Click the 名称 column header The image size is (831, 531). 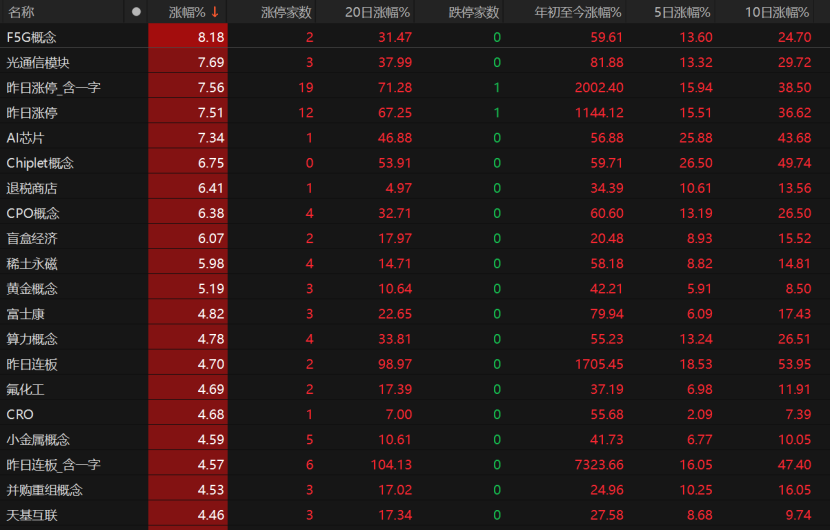click(x=21, y=12)
